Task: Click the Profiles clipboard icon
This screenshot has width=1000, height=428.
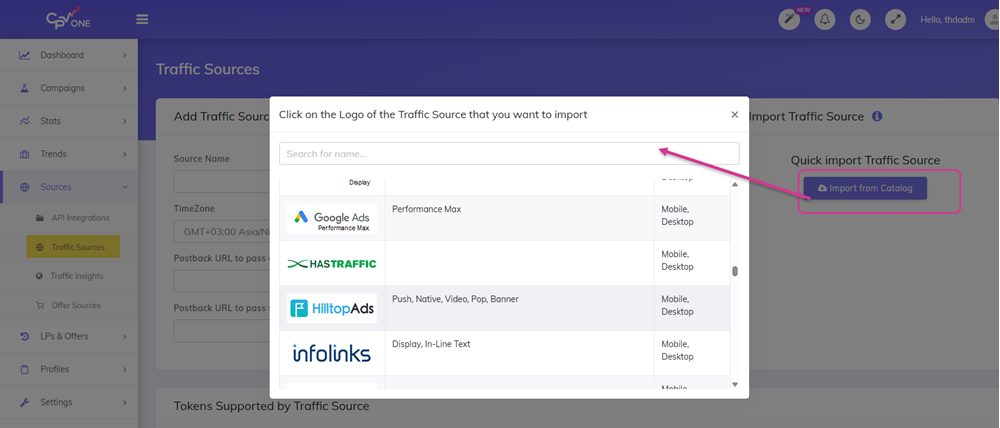Action: tap(24, 369)
